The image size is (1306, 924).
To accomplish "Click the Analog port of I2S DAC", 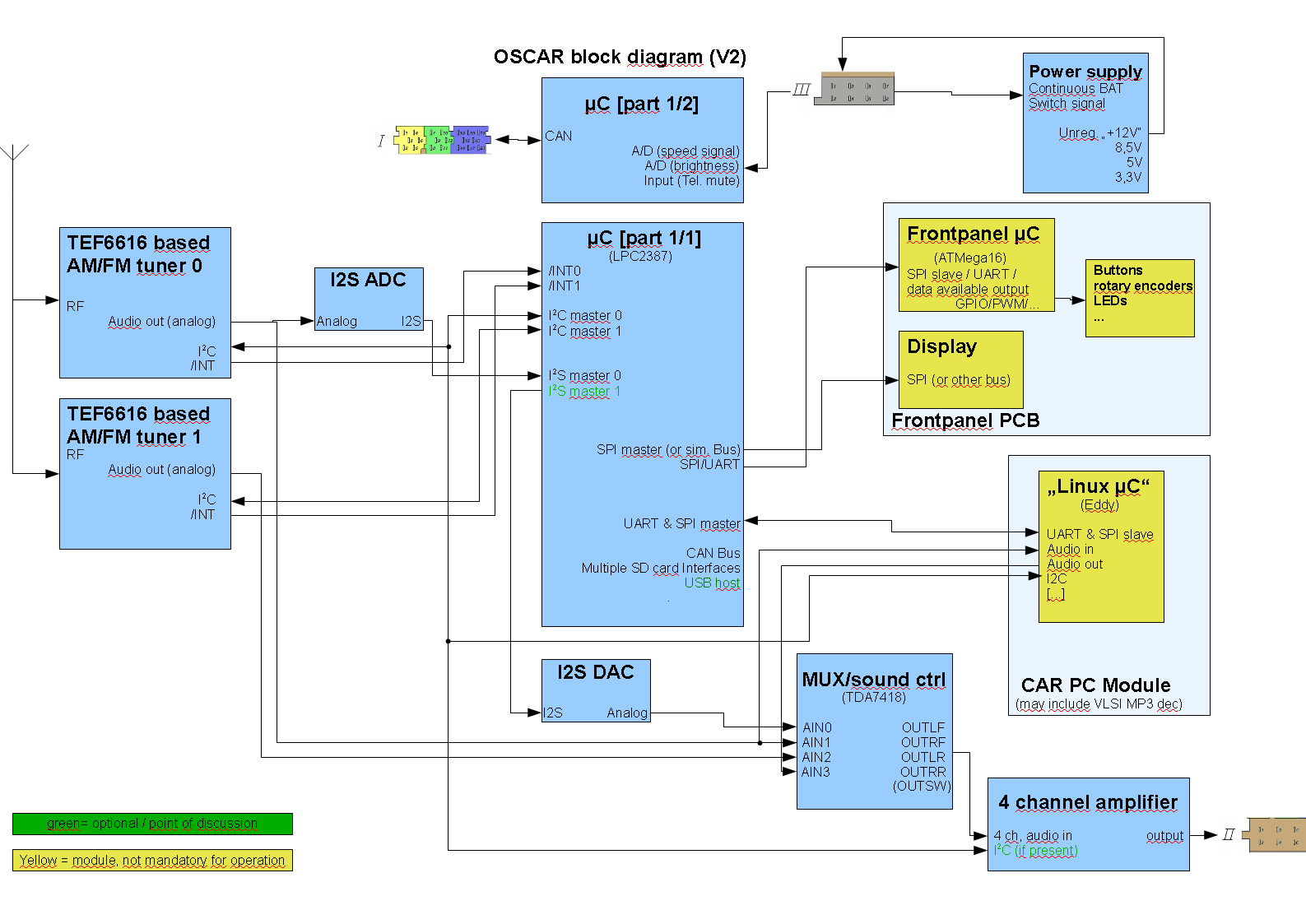I will (x=627, y=713).
